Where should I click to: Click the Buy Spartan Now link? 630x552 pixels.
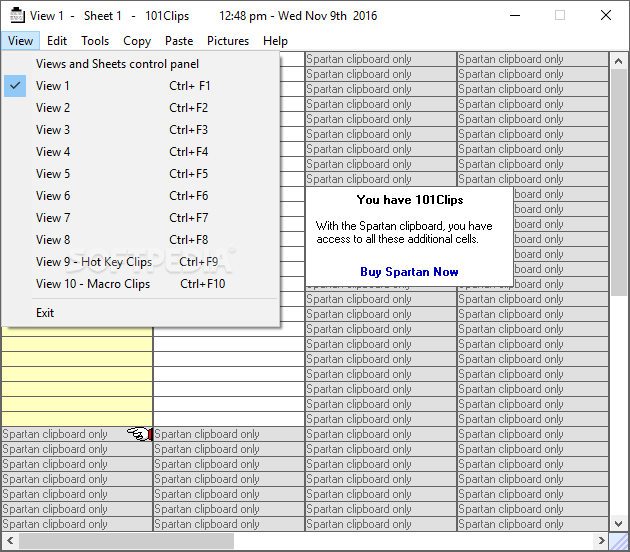point(409,272)
